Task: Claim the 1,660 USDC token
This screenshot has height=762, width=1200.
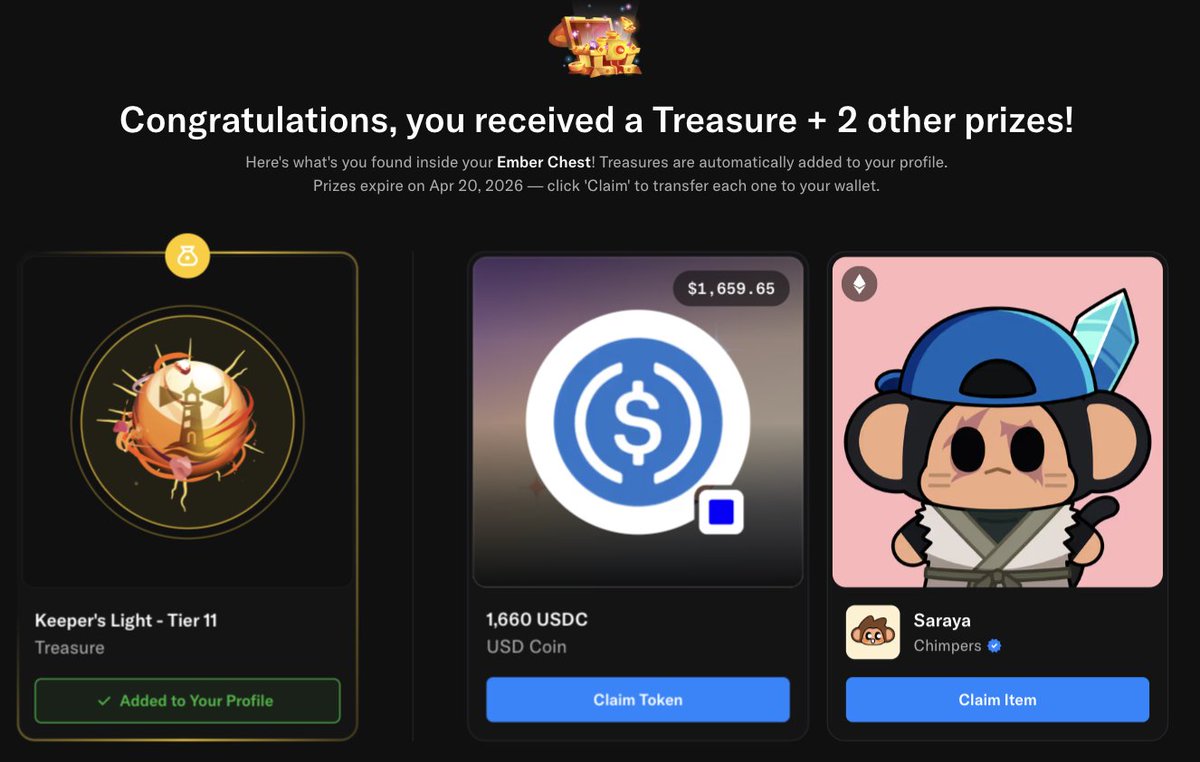Action: click(x=638, y=700)
